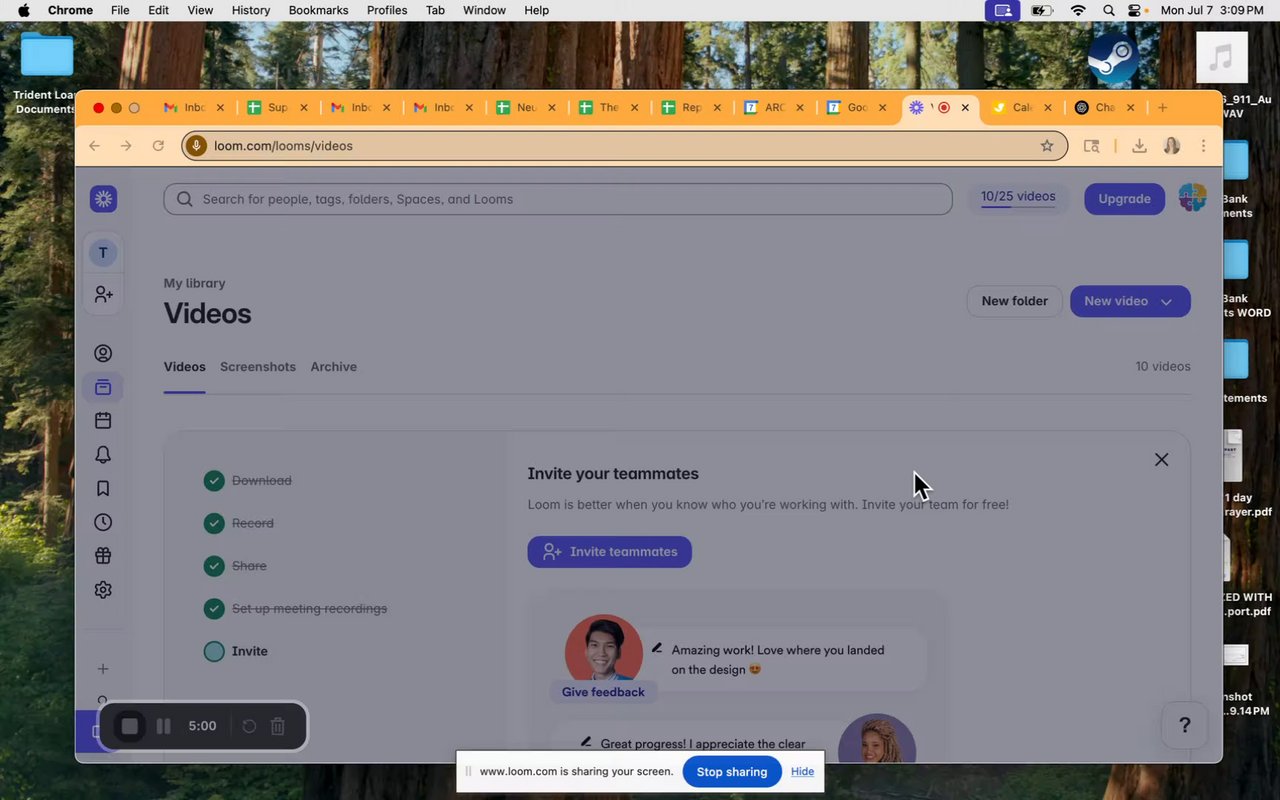
Task: Open the Window menu
Action: [x=484, y=10]
